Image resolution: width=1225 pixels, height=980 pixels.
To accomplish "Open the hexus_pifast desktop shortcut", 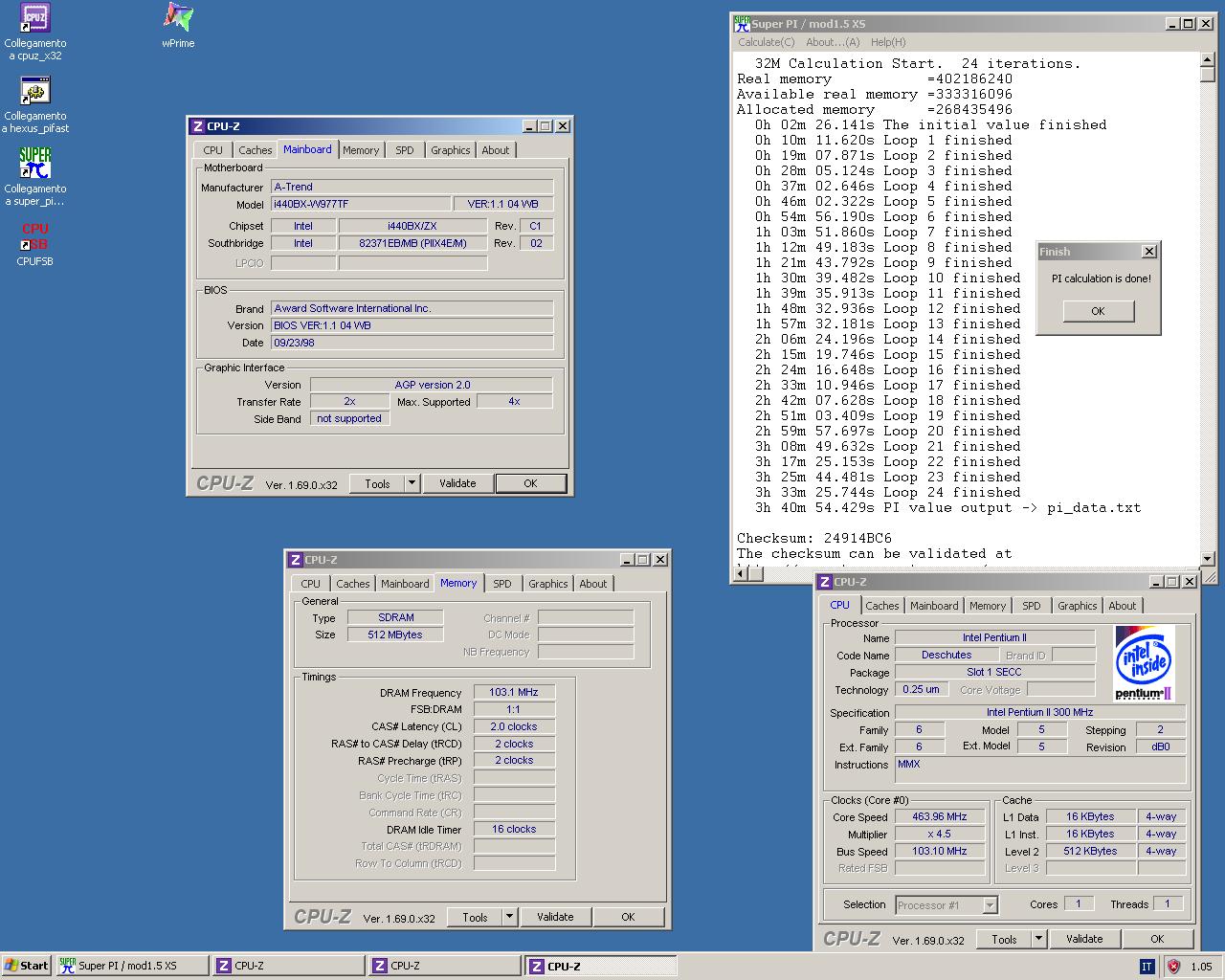I will point(35,104).
